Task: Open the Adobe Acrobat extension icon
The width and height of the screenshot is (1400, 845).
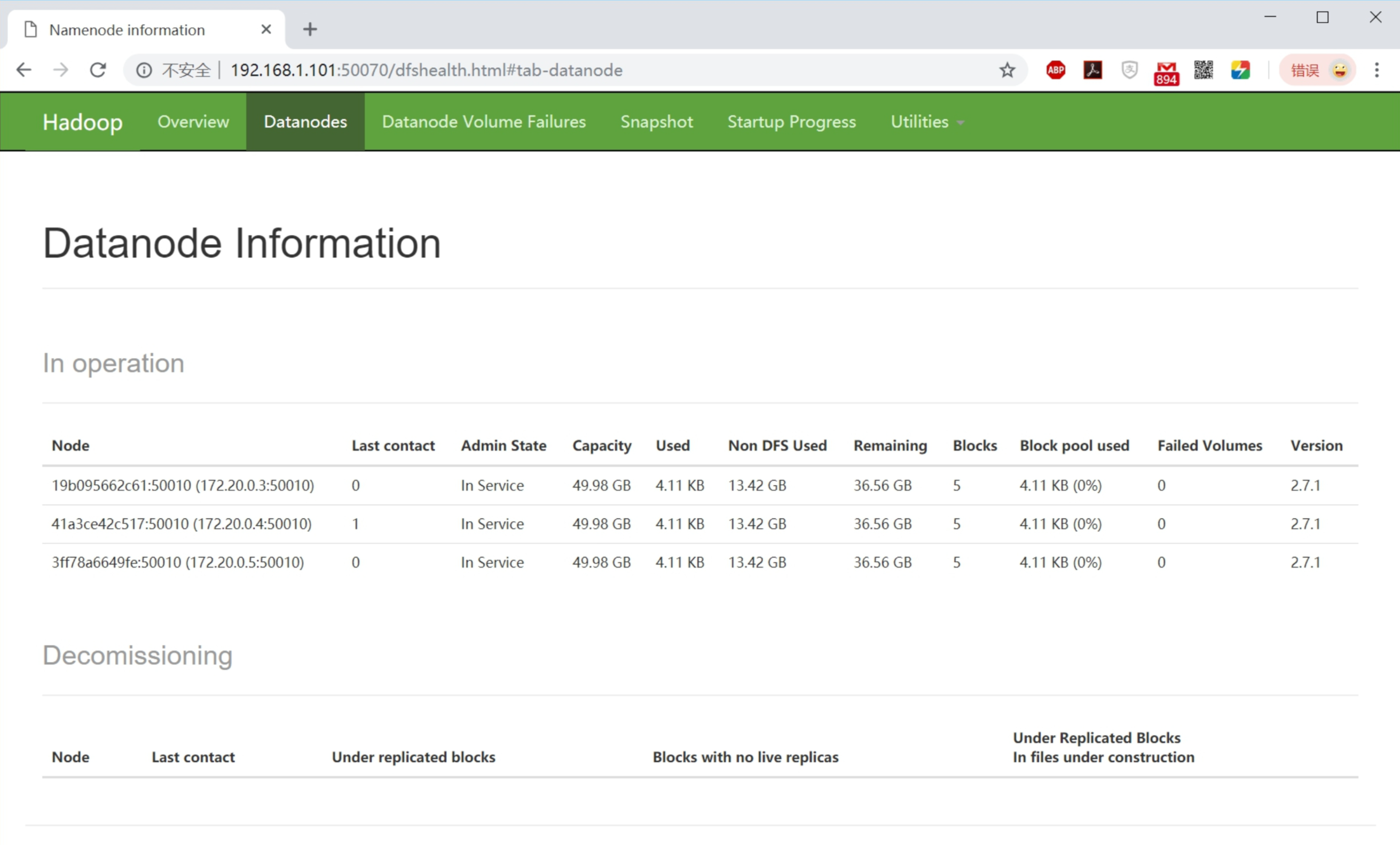Action: click(1092, 70)
